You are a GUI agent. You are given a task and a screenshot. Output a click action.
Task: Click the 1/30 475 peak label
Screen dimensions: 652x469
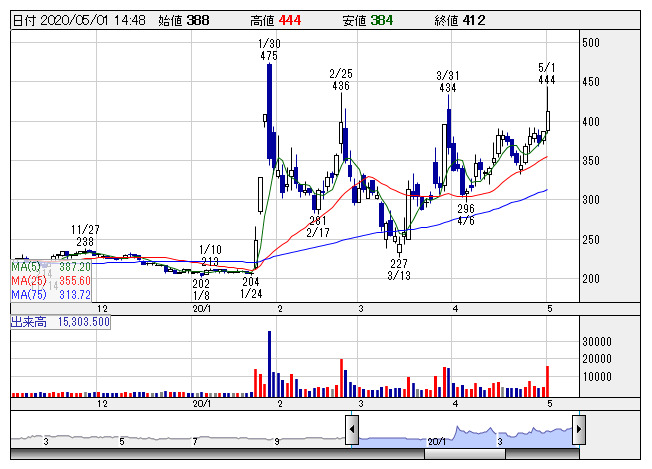269,49
